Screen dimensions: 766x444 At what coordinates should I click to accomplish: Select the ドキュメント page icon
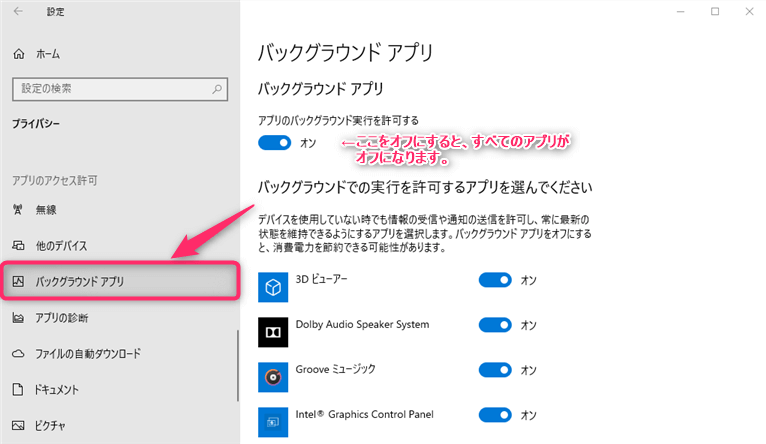pos(18,389)
